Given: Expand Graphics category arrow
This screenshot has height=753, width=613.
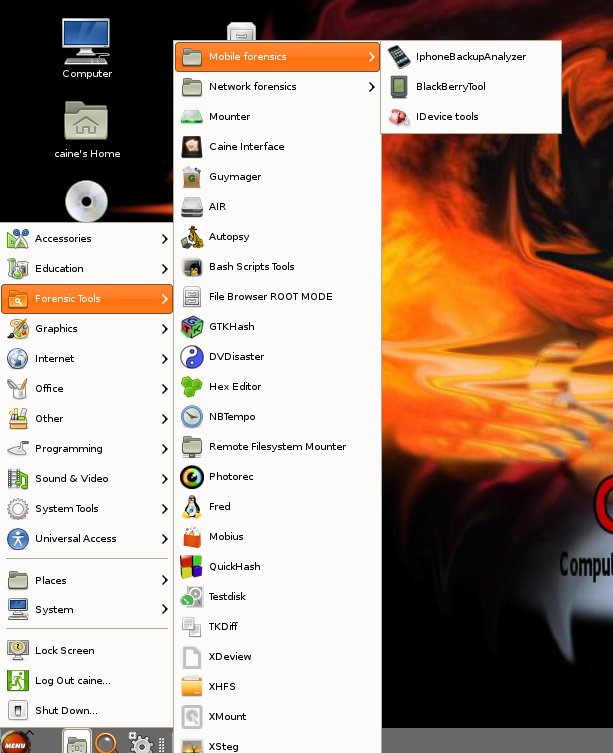Looking at the screenshot, I should (164, 329).
